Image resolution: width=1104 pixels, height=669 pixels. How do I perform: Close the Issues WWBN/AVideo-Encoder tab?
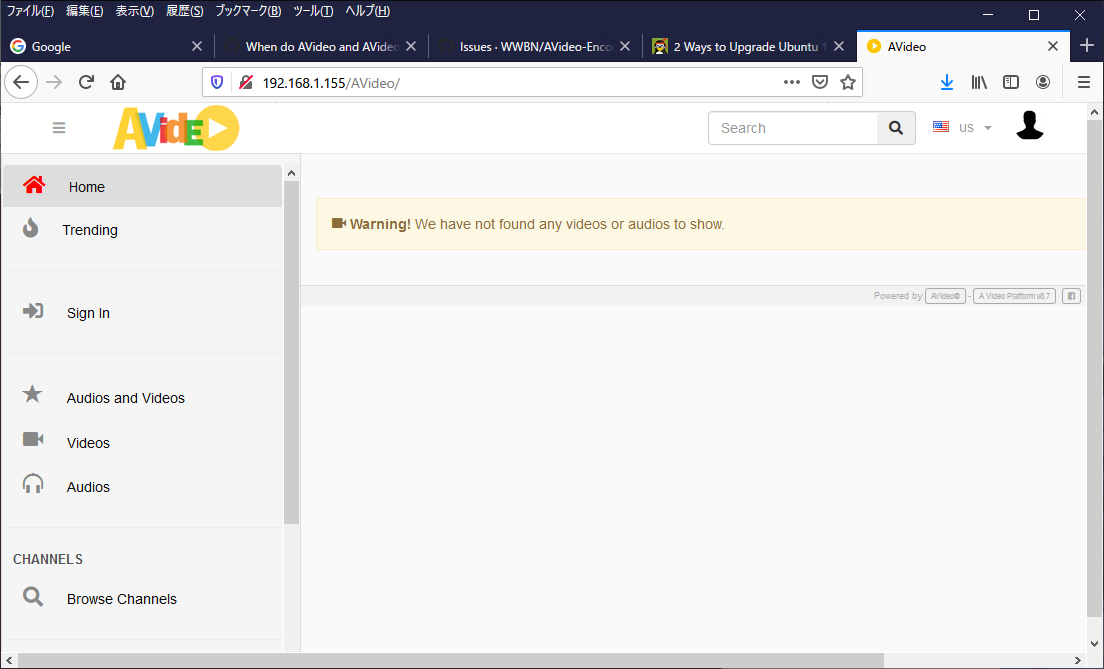click(625, 46)
